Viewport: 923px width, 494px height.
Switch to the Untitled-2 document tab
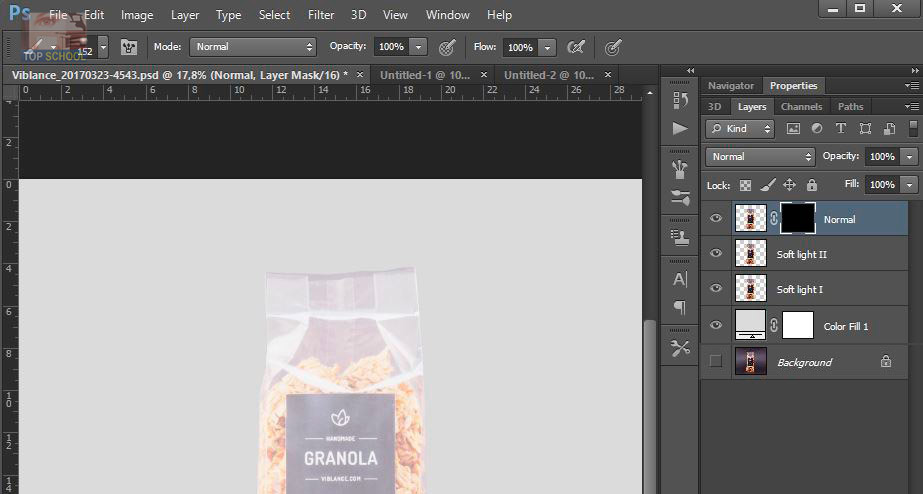tap(549, 75)
